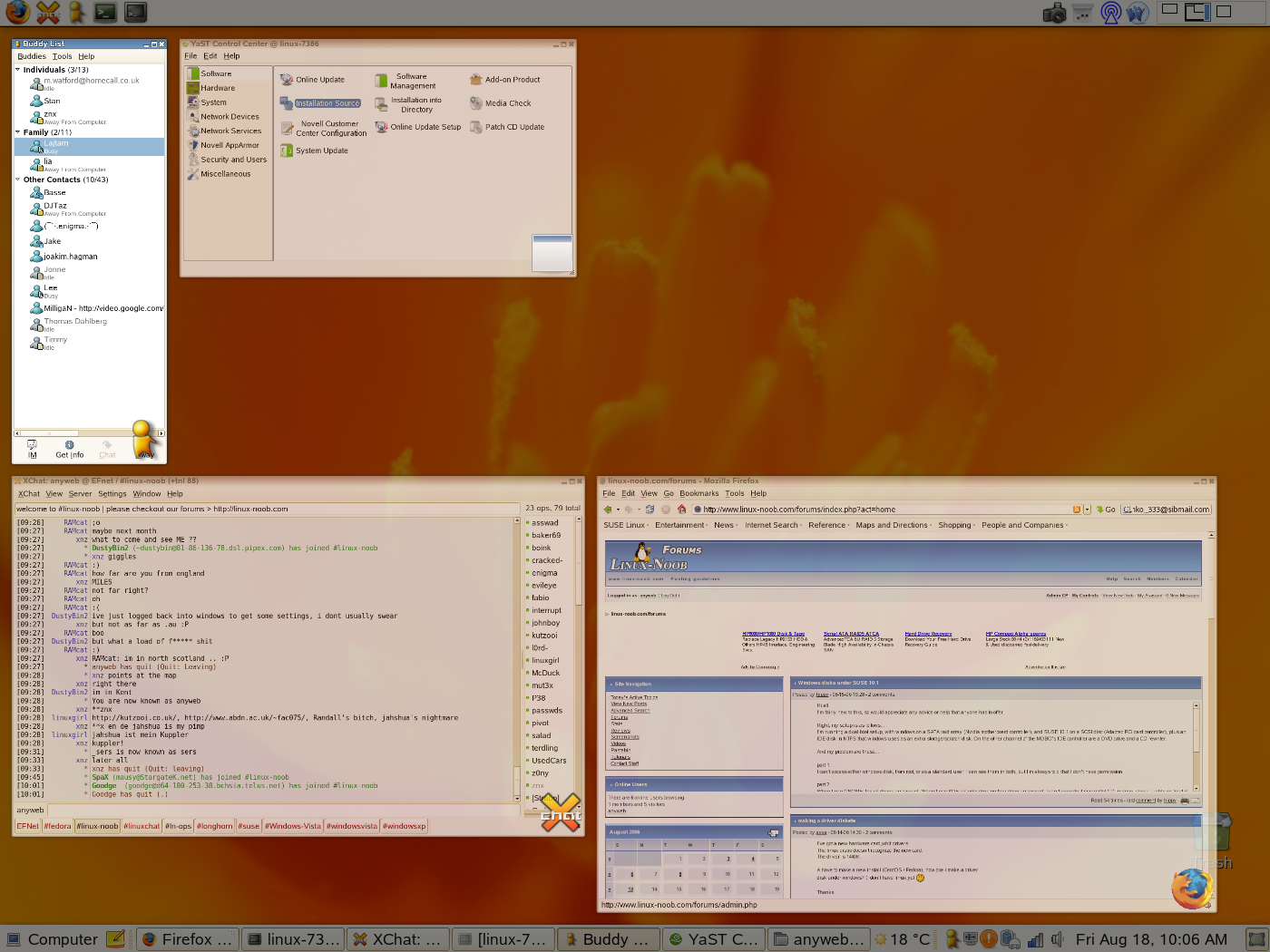Open the Shopping bookmarks dropdown in Firefox
This screenshot has width=1270, height=952.
click(956, 525)
